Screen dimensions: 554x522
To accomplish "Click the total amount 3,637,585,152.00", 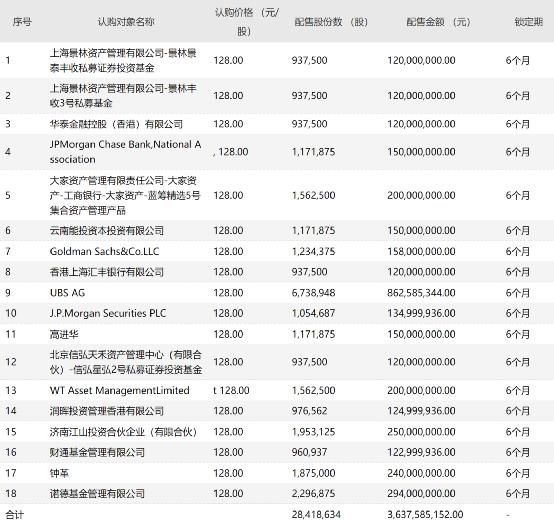I will pos(425,515).
